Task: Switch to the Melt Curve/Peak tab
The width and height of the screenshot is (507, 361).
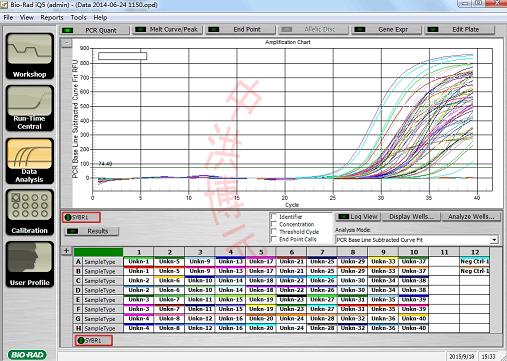Action: (x=168, y=30)
